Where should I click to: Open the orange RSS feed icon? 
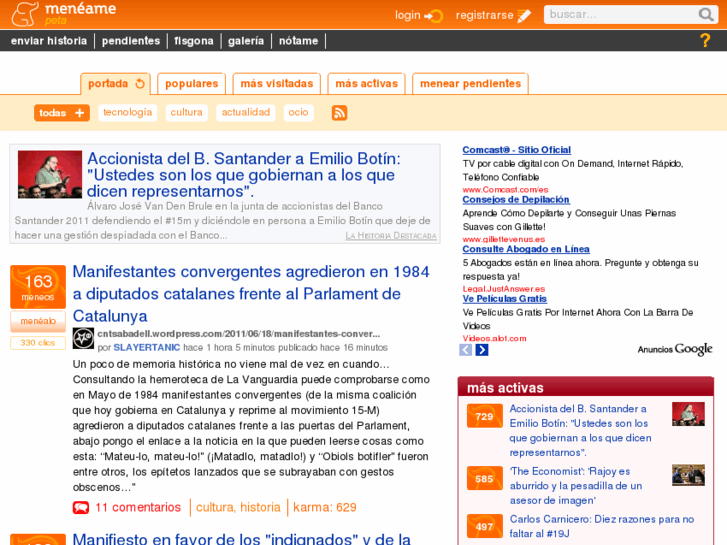point(339,113)
